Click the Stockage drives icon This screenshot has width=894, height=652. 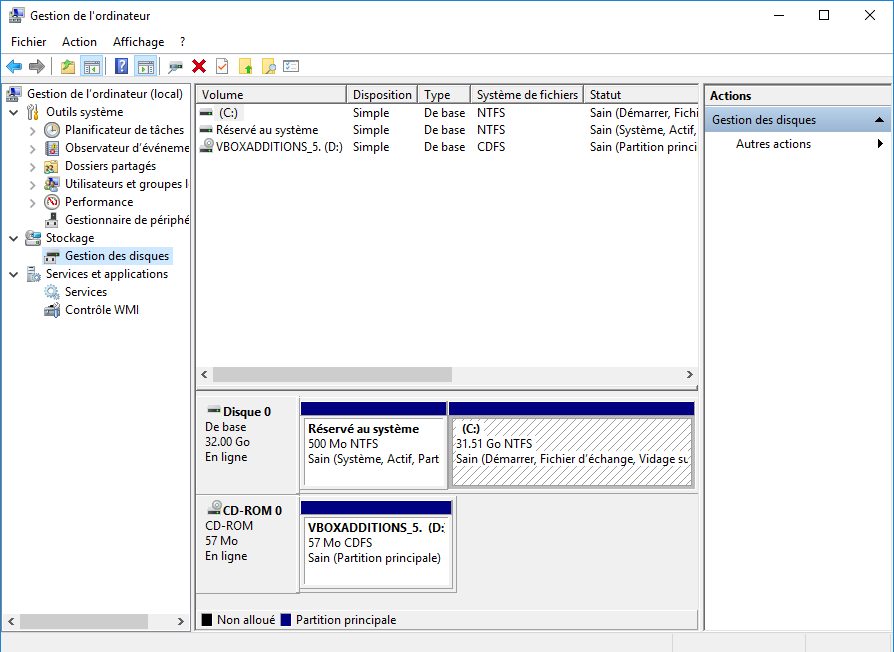coord(33,238)
